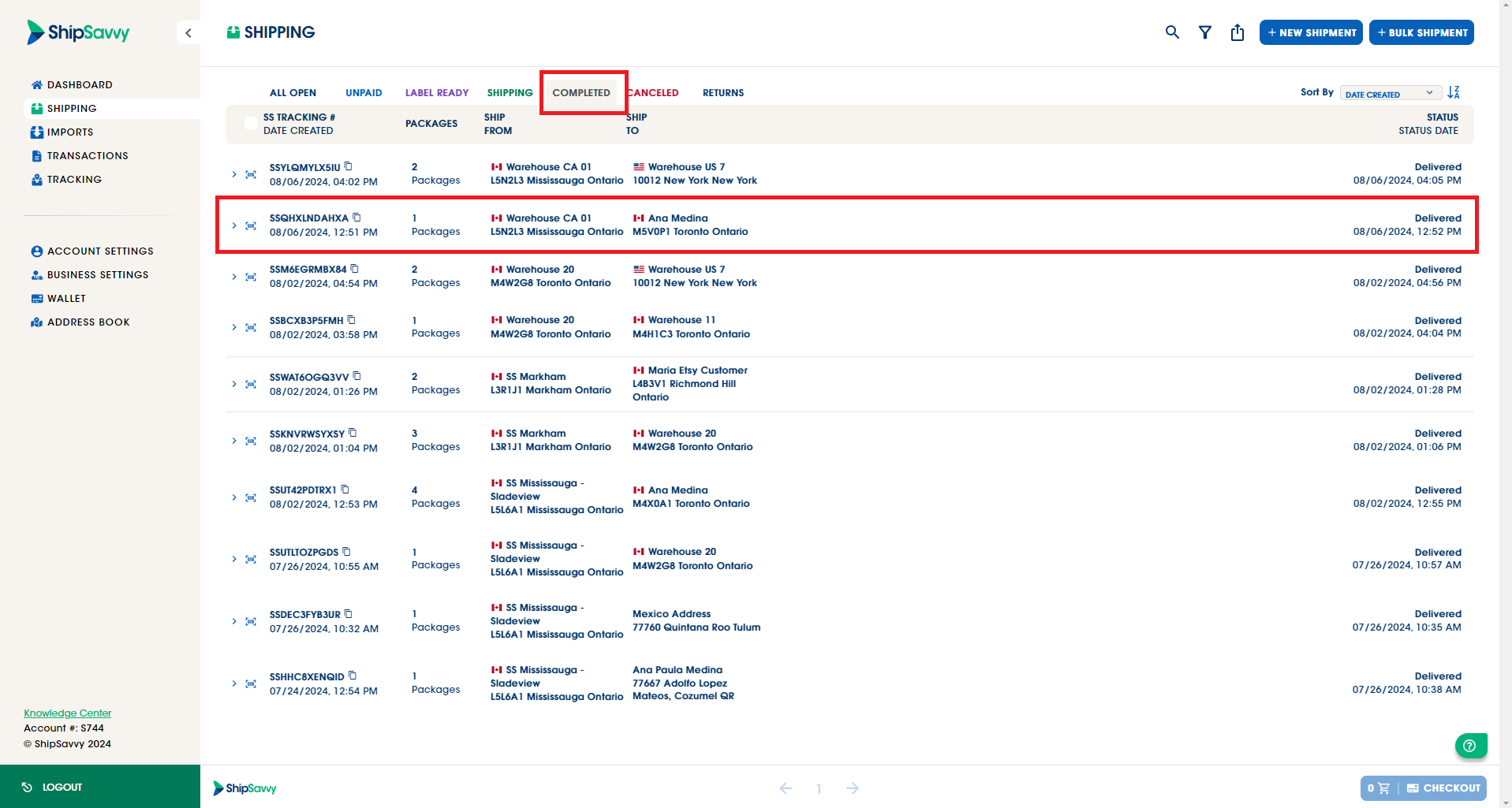Switch to the All Open tab

tap(293, 93)
